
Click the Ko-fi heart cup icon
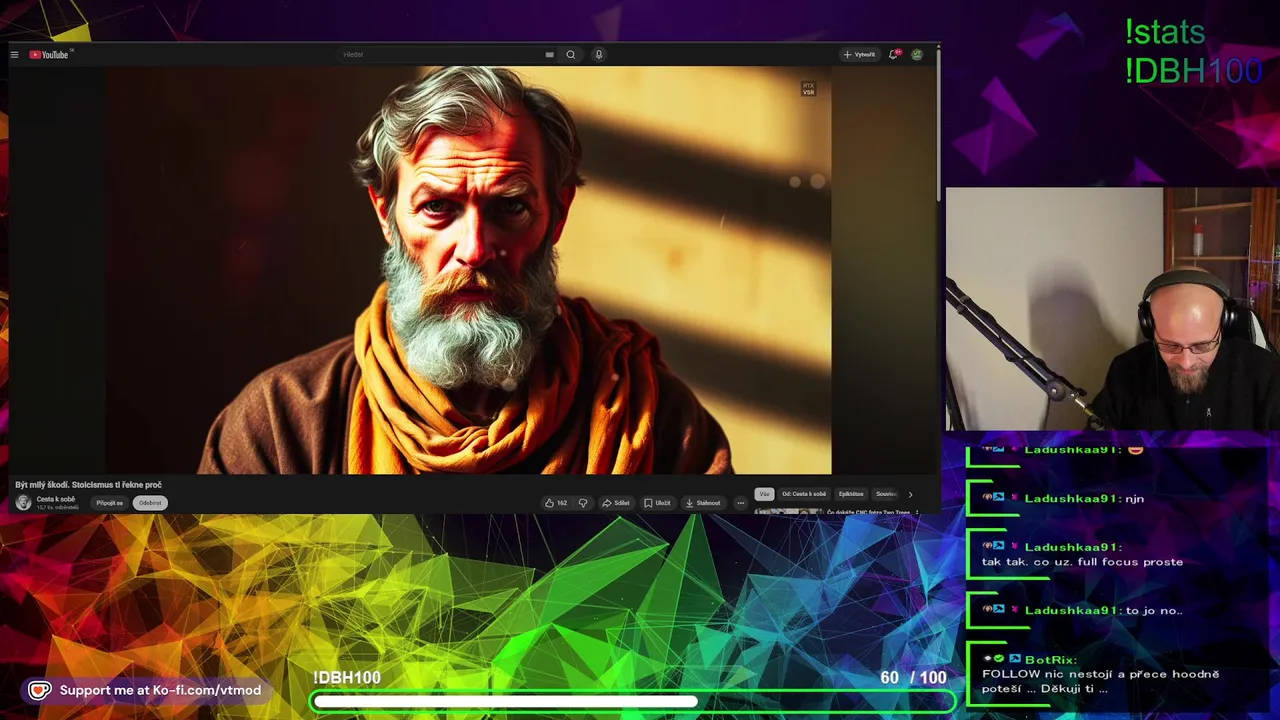pos(39,690)
